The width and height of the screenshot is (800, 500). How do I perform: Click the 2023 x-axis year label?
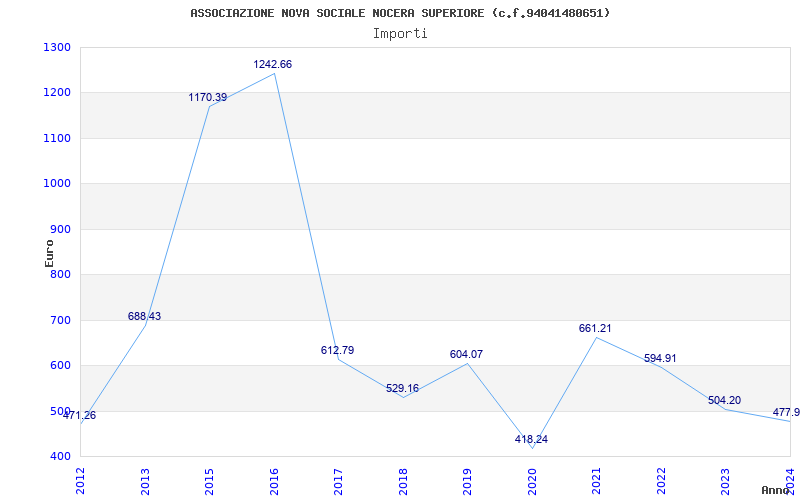click(x=726, y=481)
